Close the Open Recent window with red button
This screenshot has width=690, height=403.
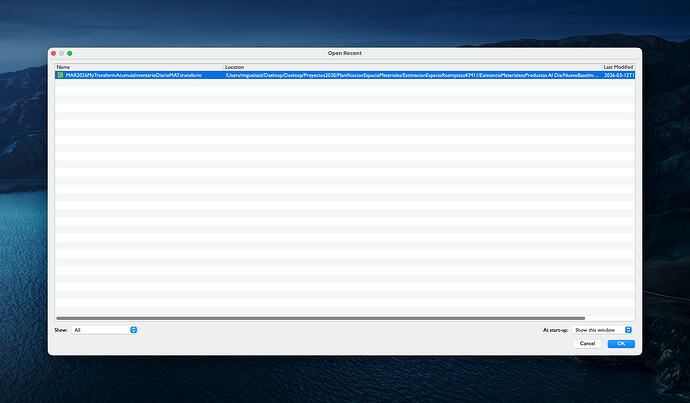click(x=54, y=52)
